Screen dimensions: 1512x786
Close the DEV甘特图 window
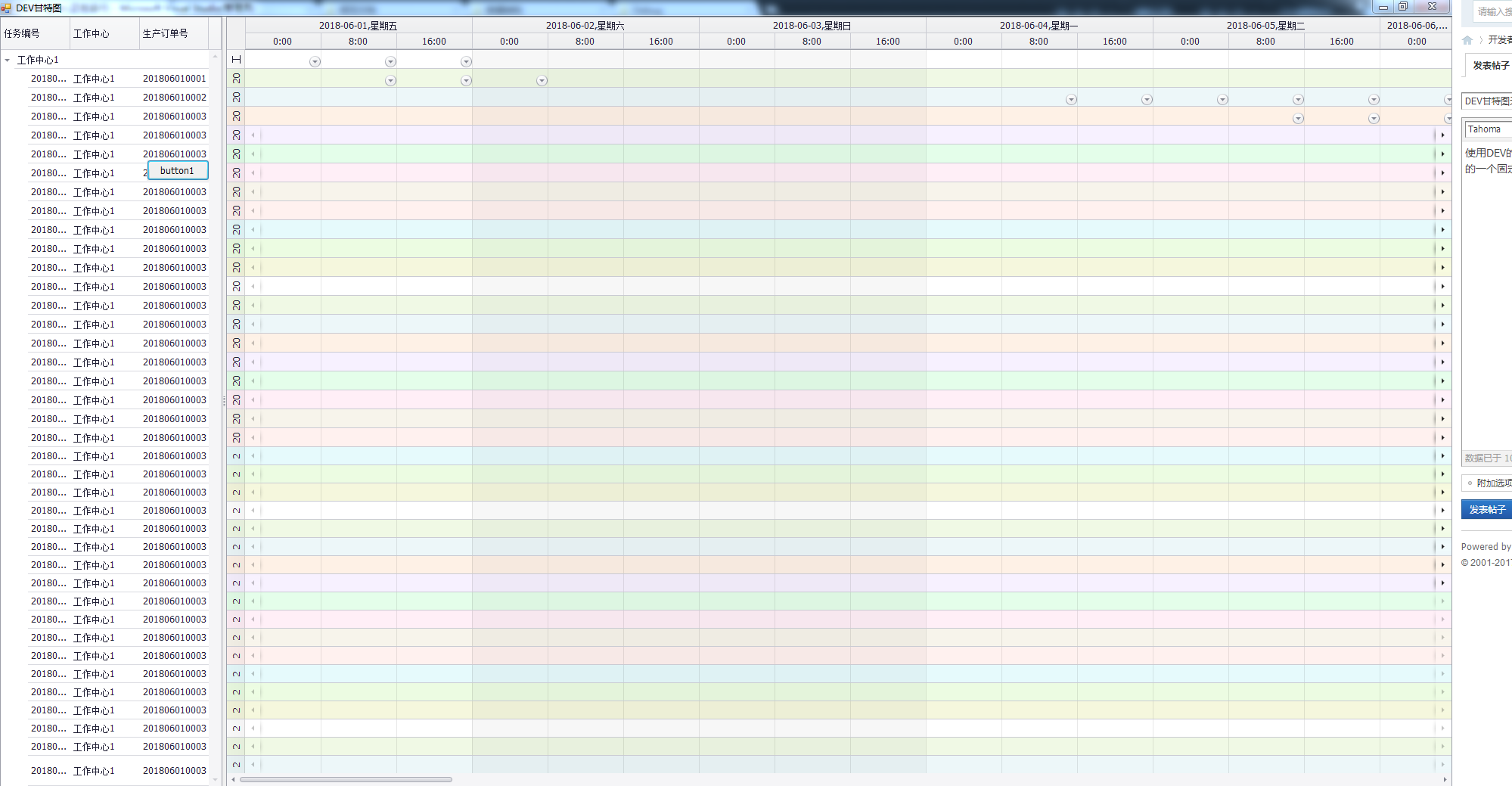point(1432,7)
